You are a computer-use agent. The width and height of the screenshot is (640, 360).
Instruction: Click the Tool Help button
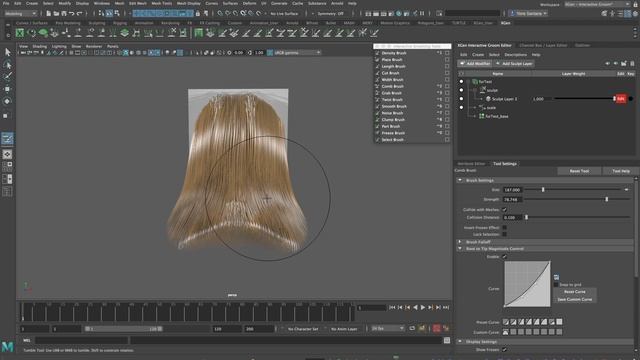(621, 171)
